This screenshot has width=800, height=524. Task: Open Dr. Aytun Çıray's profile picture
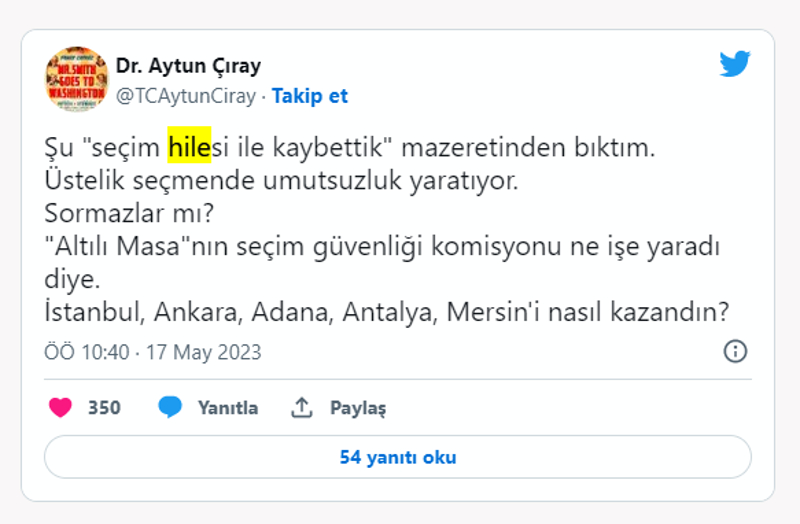(x=76, y=78)
